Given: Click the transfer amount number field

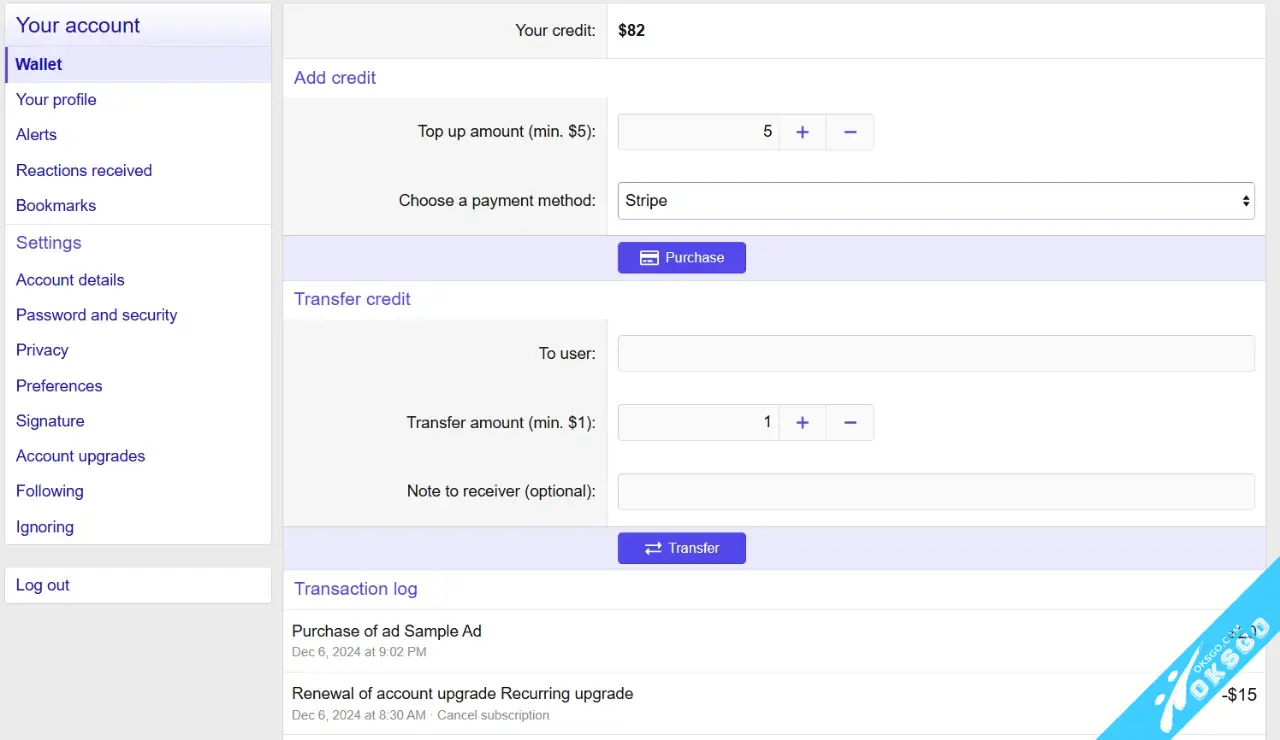Looking at the screenshot, I should [x=698, y=423].
